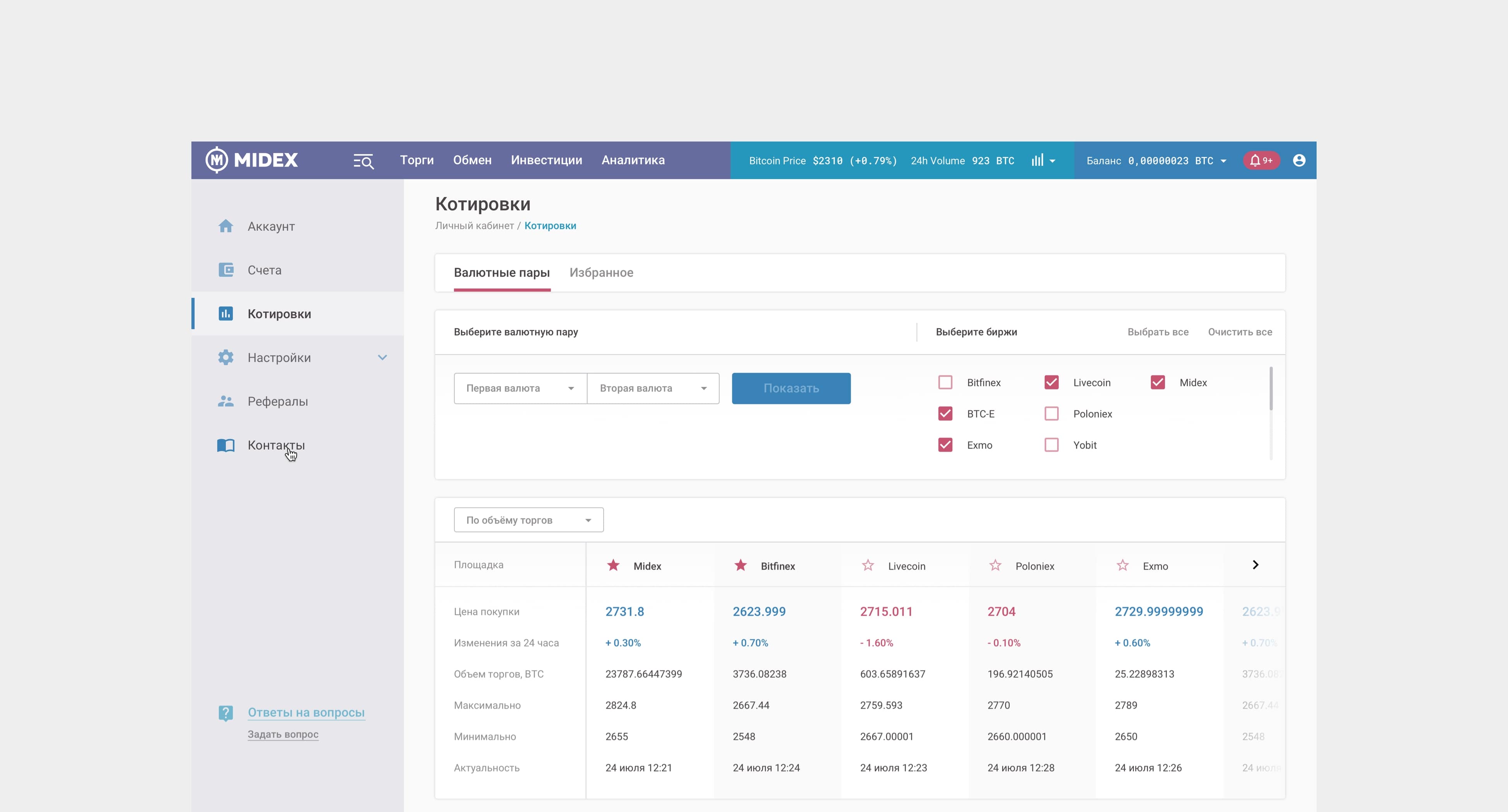Click the Выбрать все link
This screenshot has height=812, width=1508.
click(x=1158, y=332)
